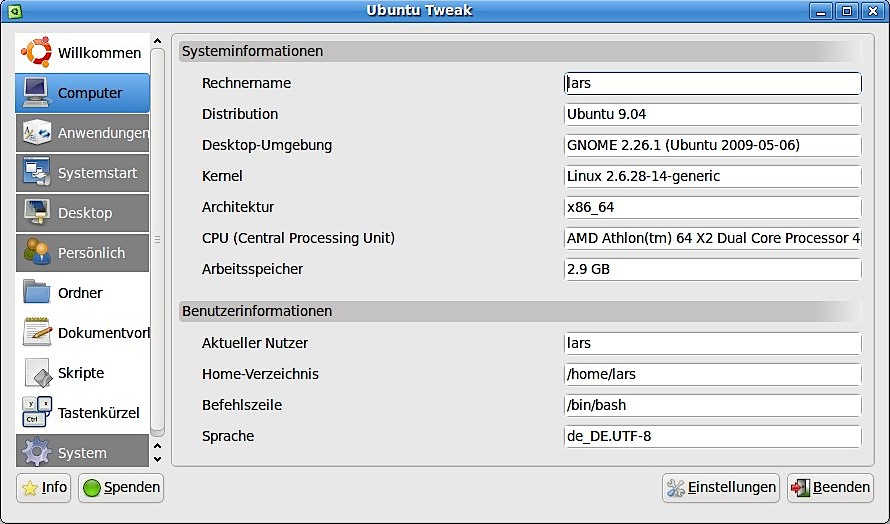Click the Sprache field de_DE.UTF-8

(x=712, y=436)
